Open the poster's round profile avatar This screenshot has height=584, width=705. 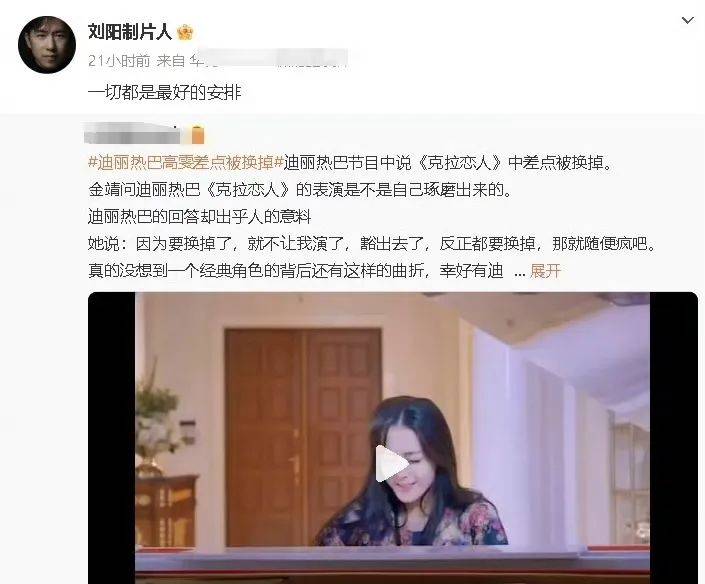47,45
